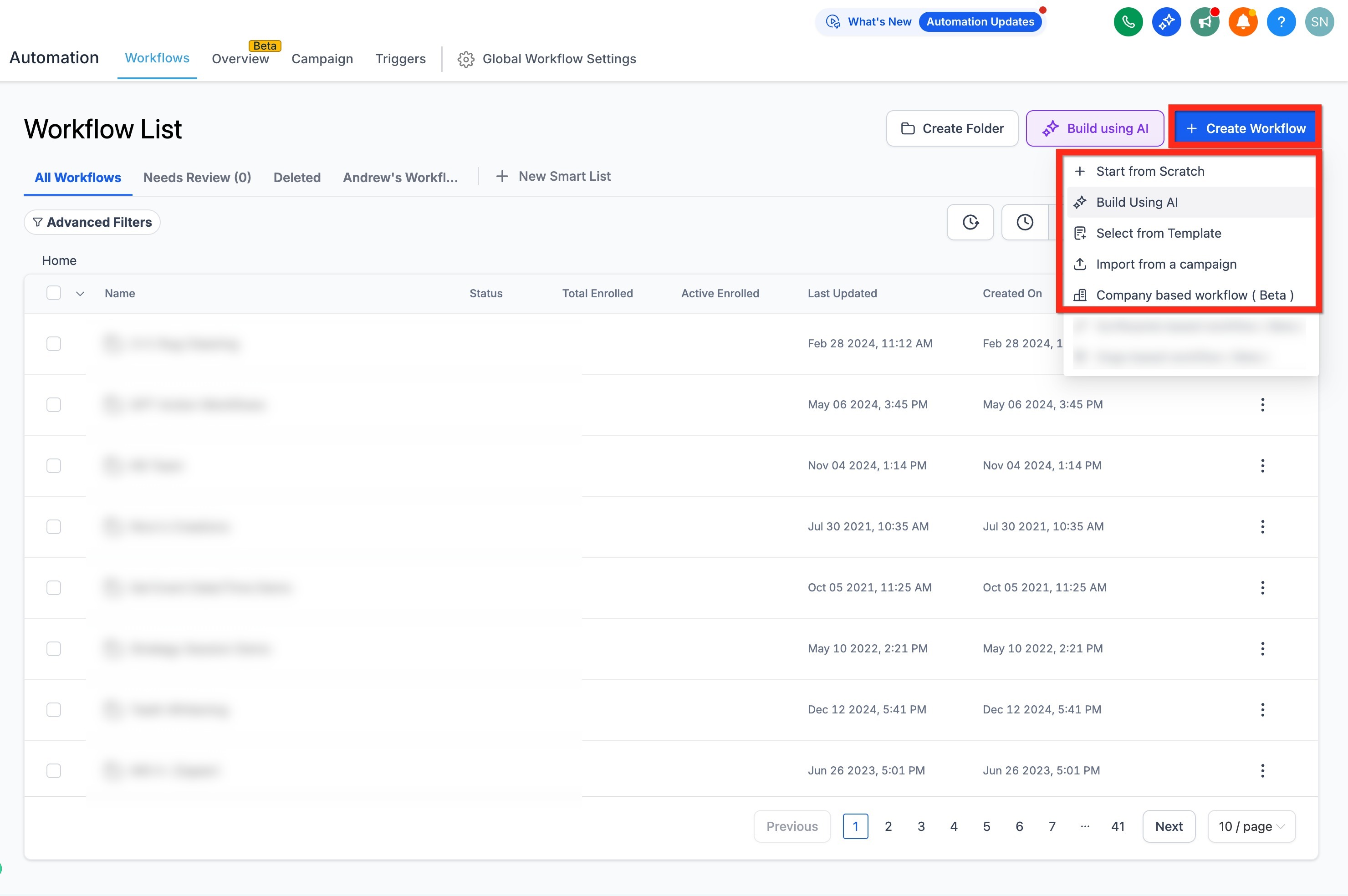This screenshot has height=896, width=1348.
Task: Choose Import from a campaign option
Action: pyautogui.click(x=1191, y=264)
